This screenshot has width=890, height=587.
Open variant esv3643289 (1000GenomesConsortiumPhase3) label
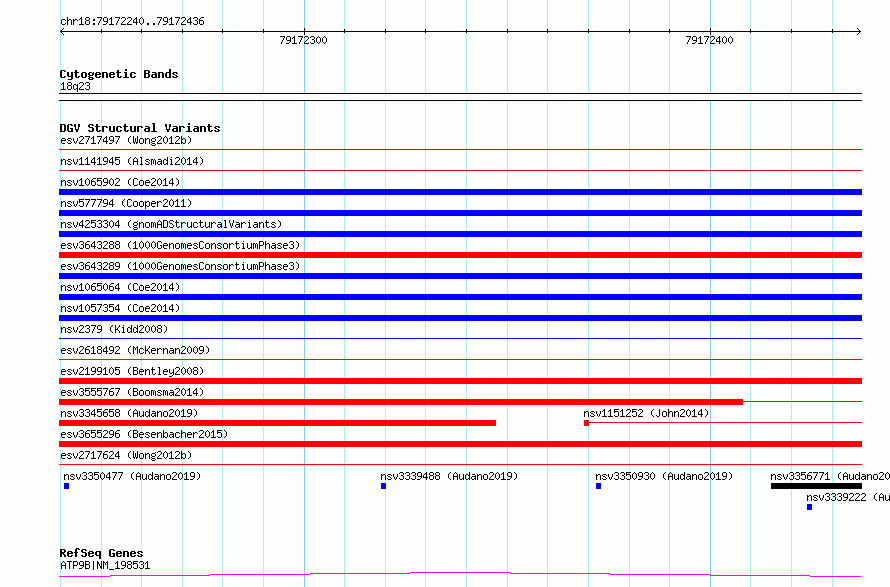(x=180, y=266)
